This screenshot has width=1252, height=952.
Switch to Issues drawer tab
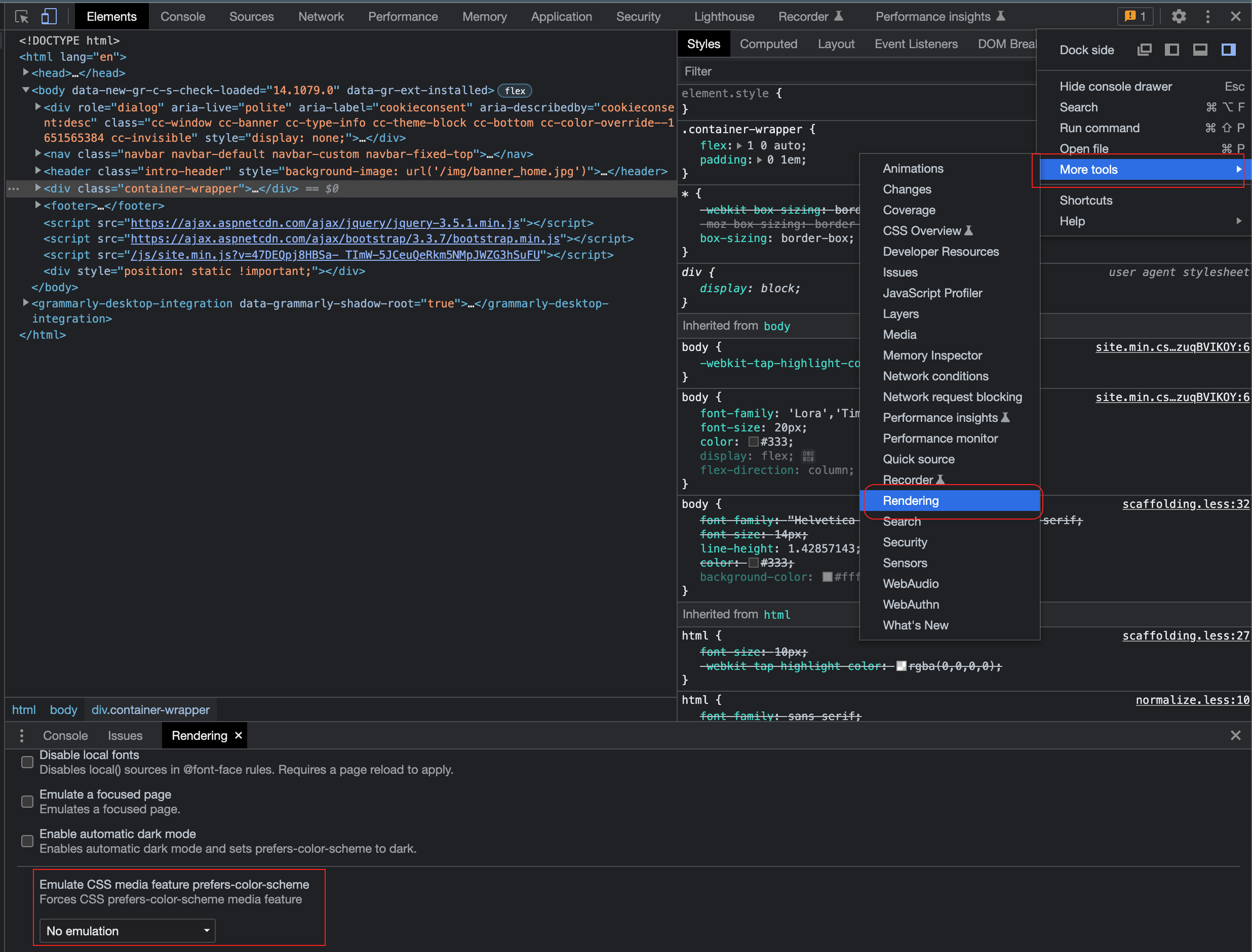pos(125,736)
